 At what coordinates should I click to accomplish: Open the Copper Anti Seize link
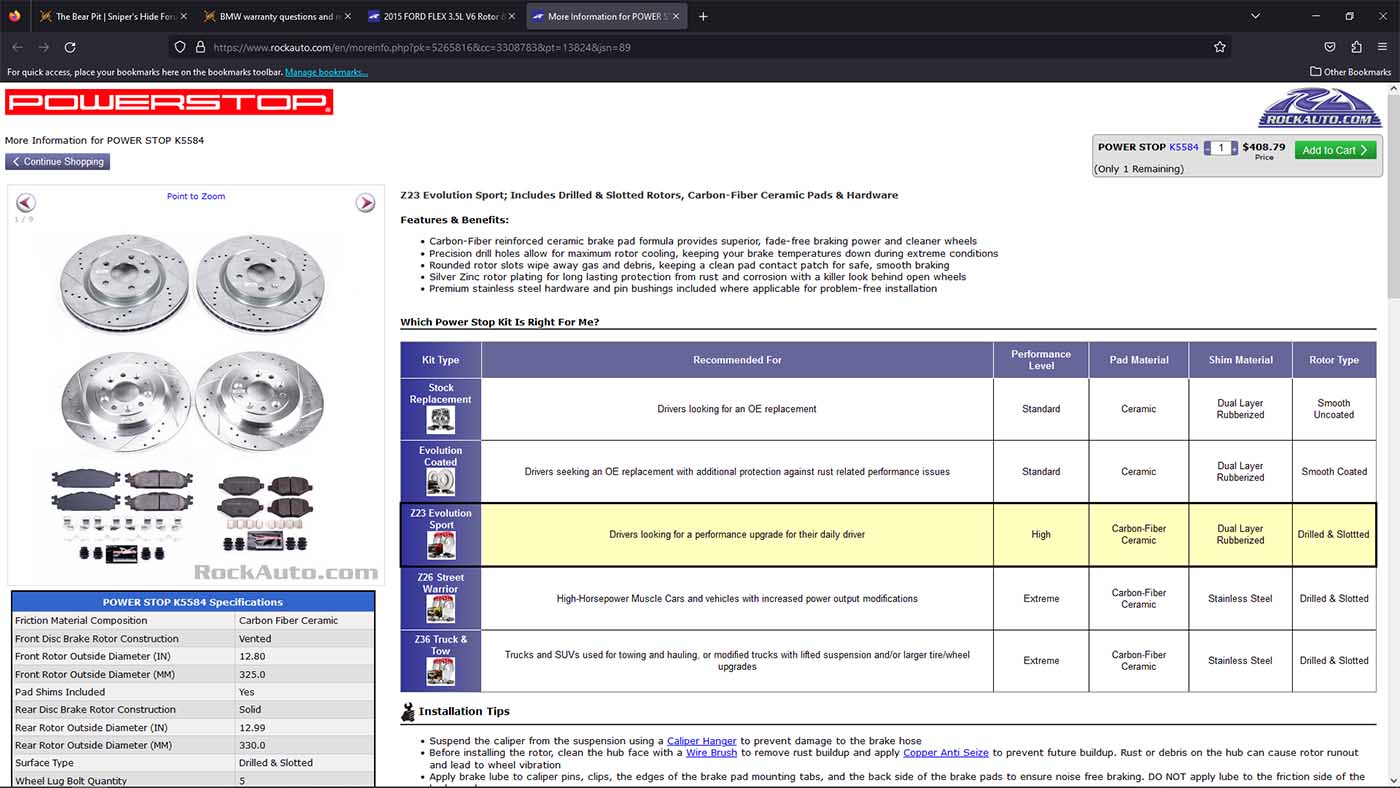point(945,753)
